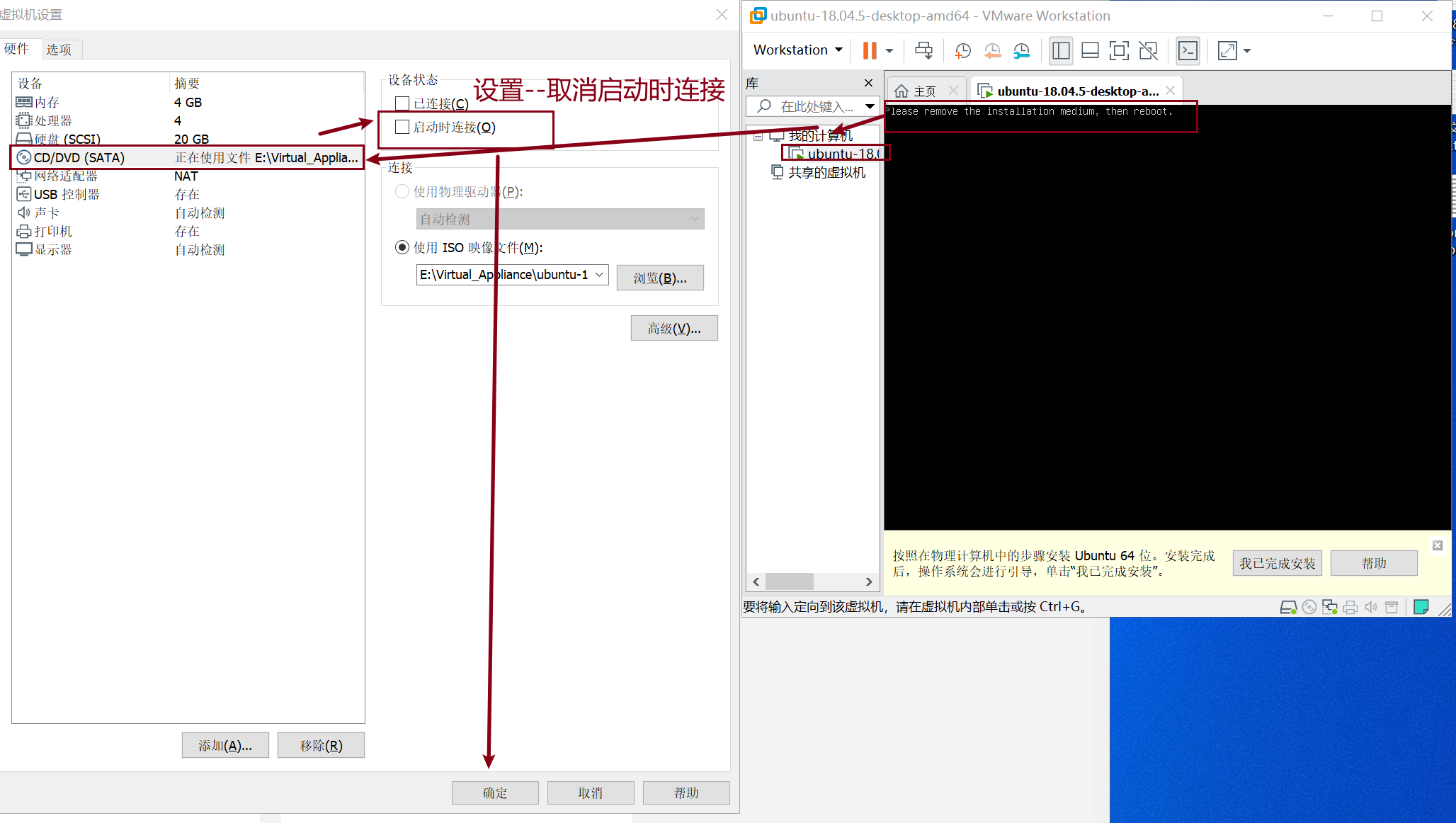The height and width of the screenshot is (823, 1456).
Task: Click the 浏览(B)... button
Action: tap(660, 278)
